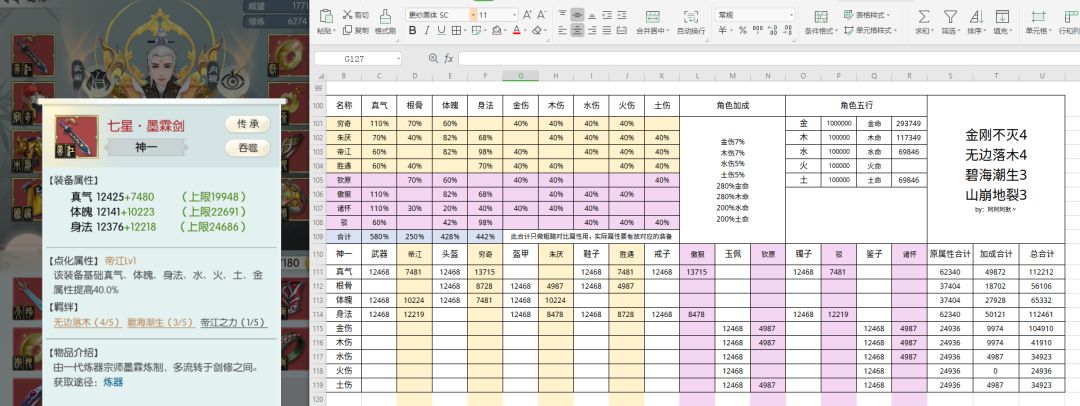1080x406 pixels.
Task: Click the increase decimal places icon
Action: click(x=772, y=30)
